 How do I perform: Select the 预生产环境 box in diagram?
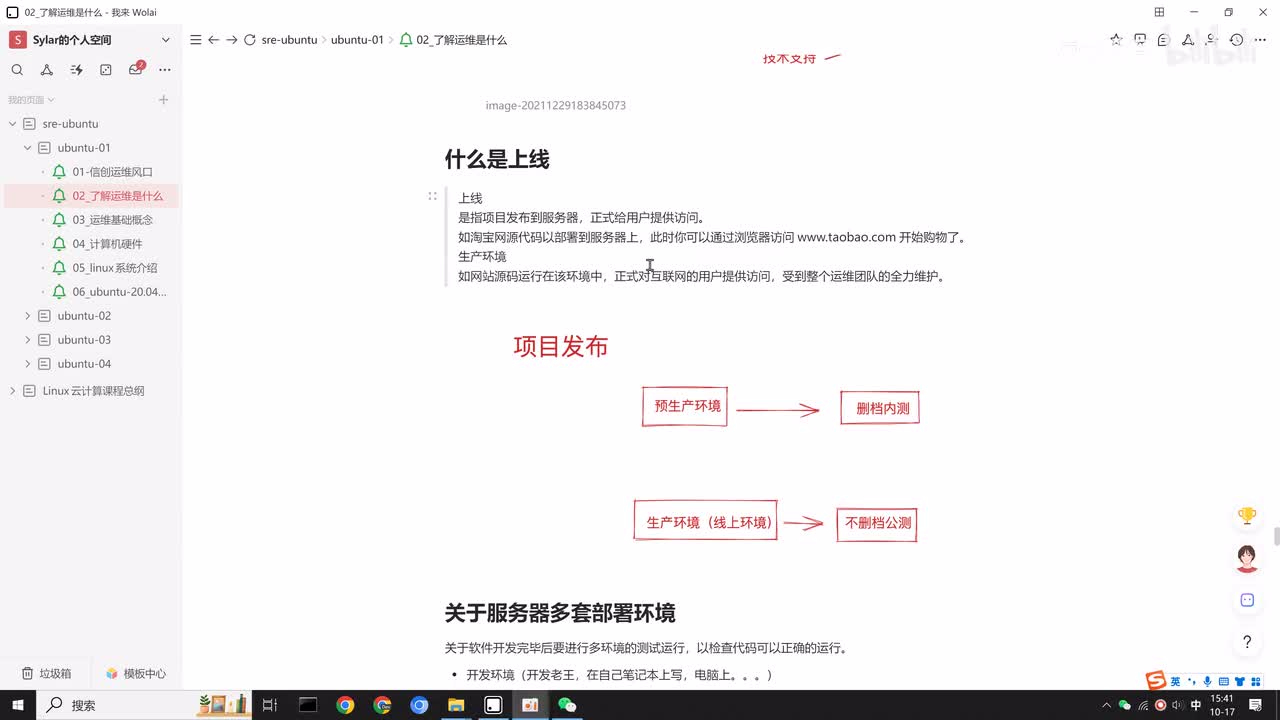(x=685, y=407)
